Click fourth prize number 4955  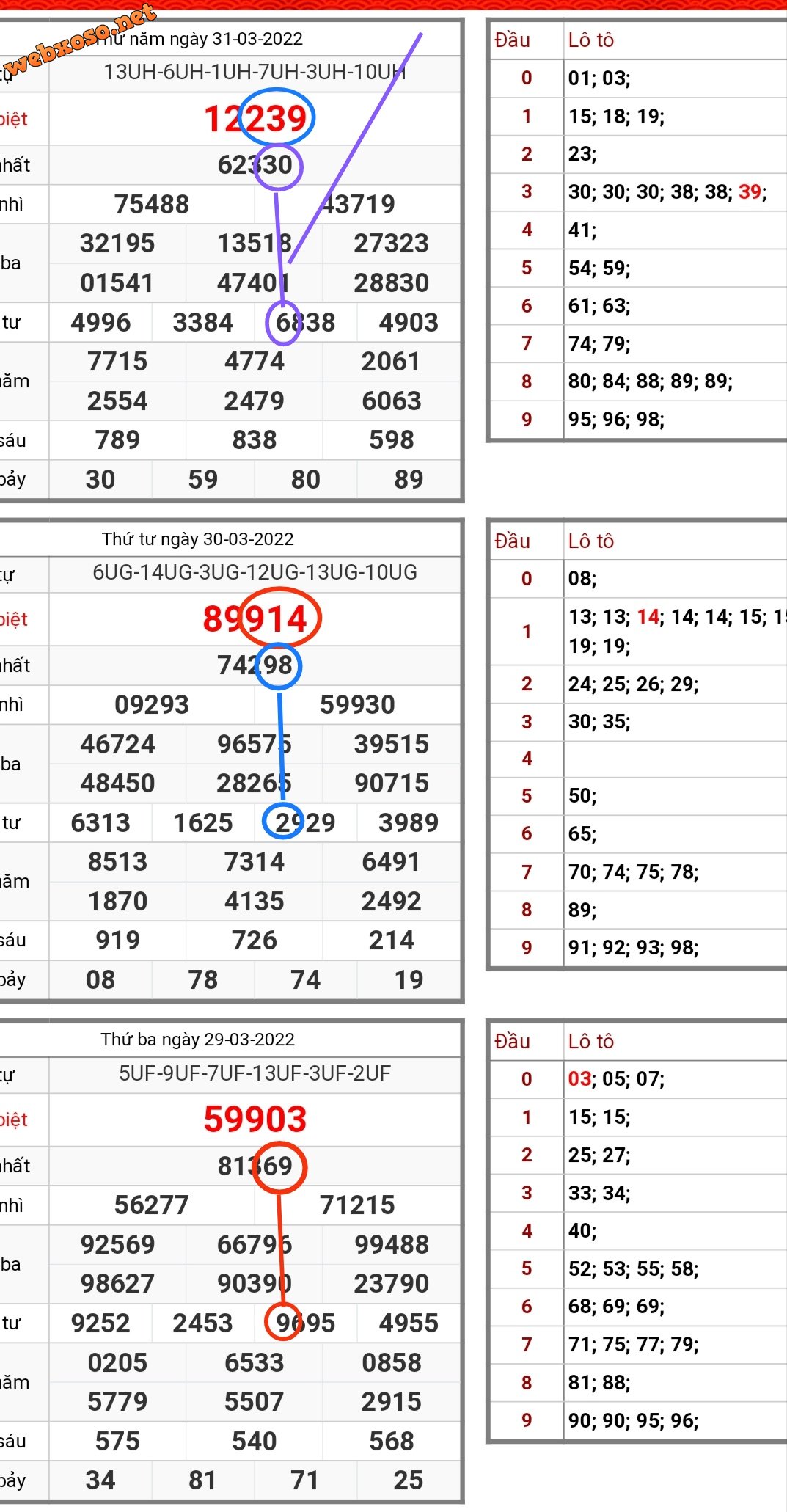point(409,1323)
